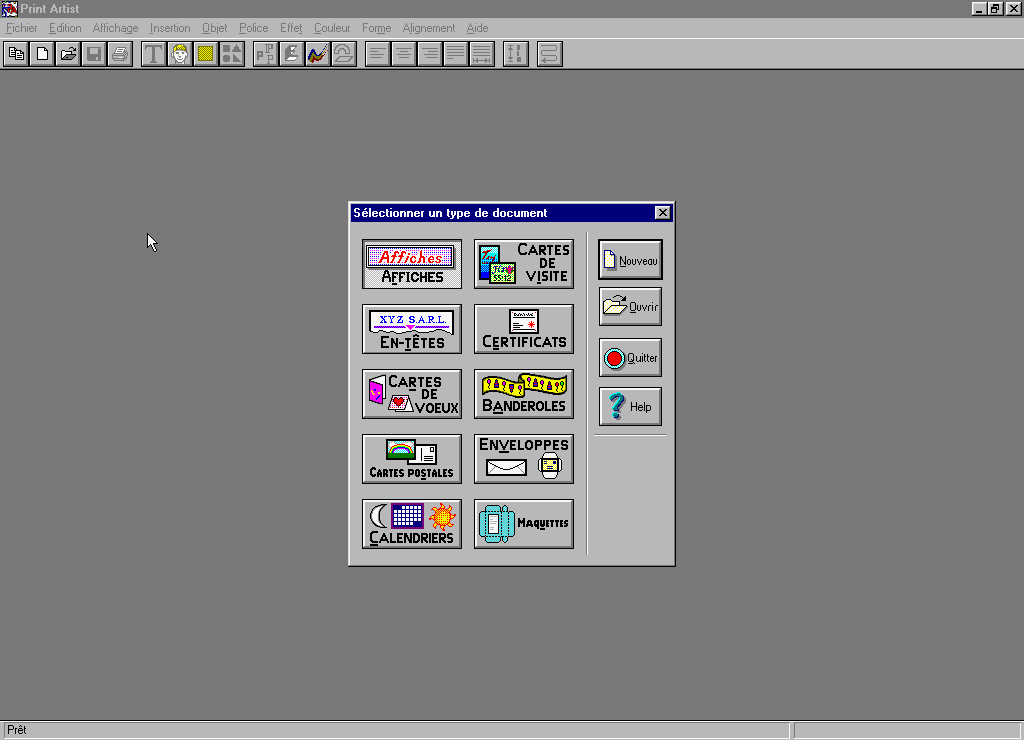Screen dimensions: 1024x740
Task: Choose the Cartes de Voeux document type
Action: [412, 394]
